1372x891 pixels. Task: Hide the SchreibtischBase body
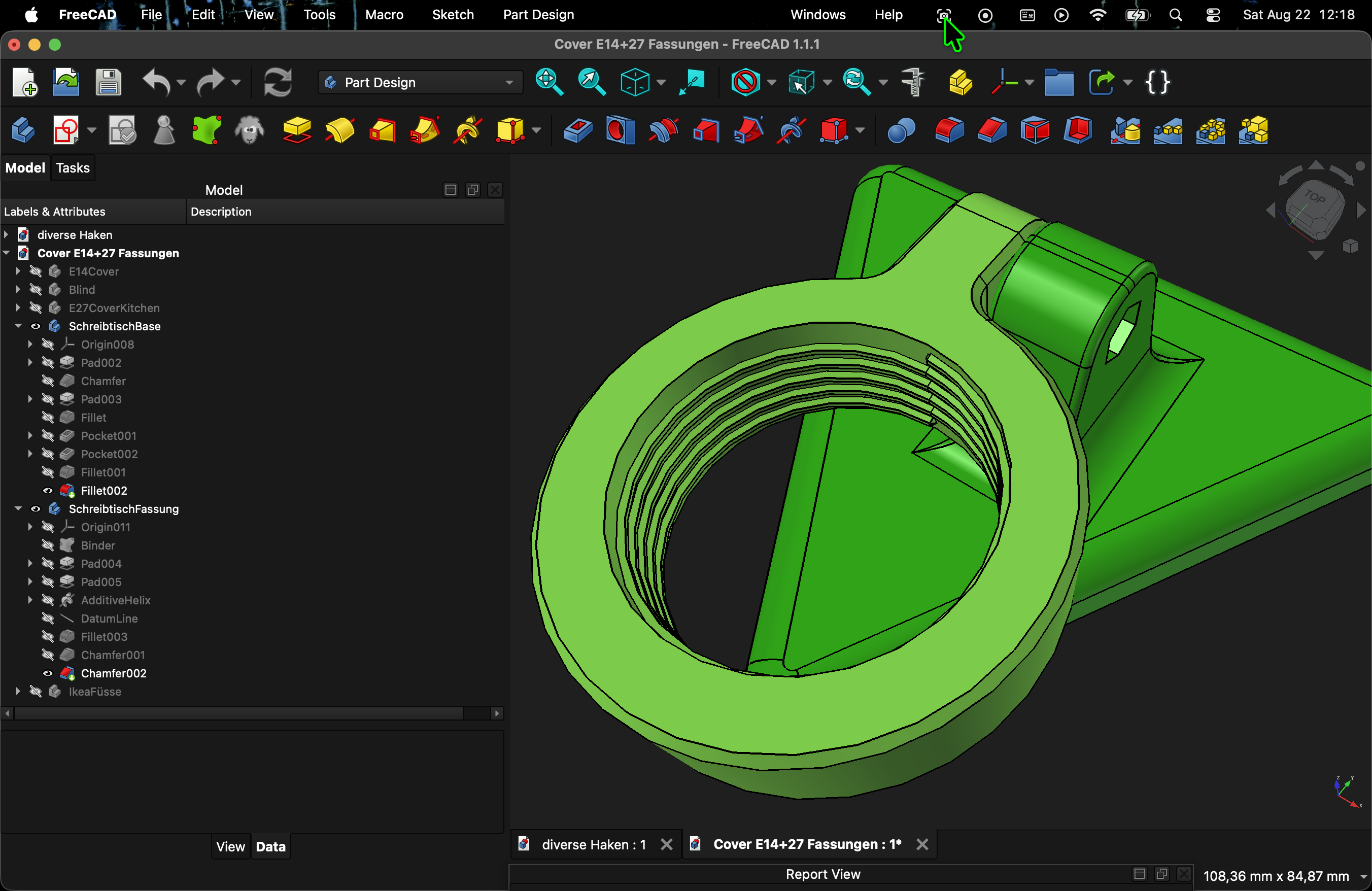[36, 326]
